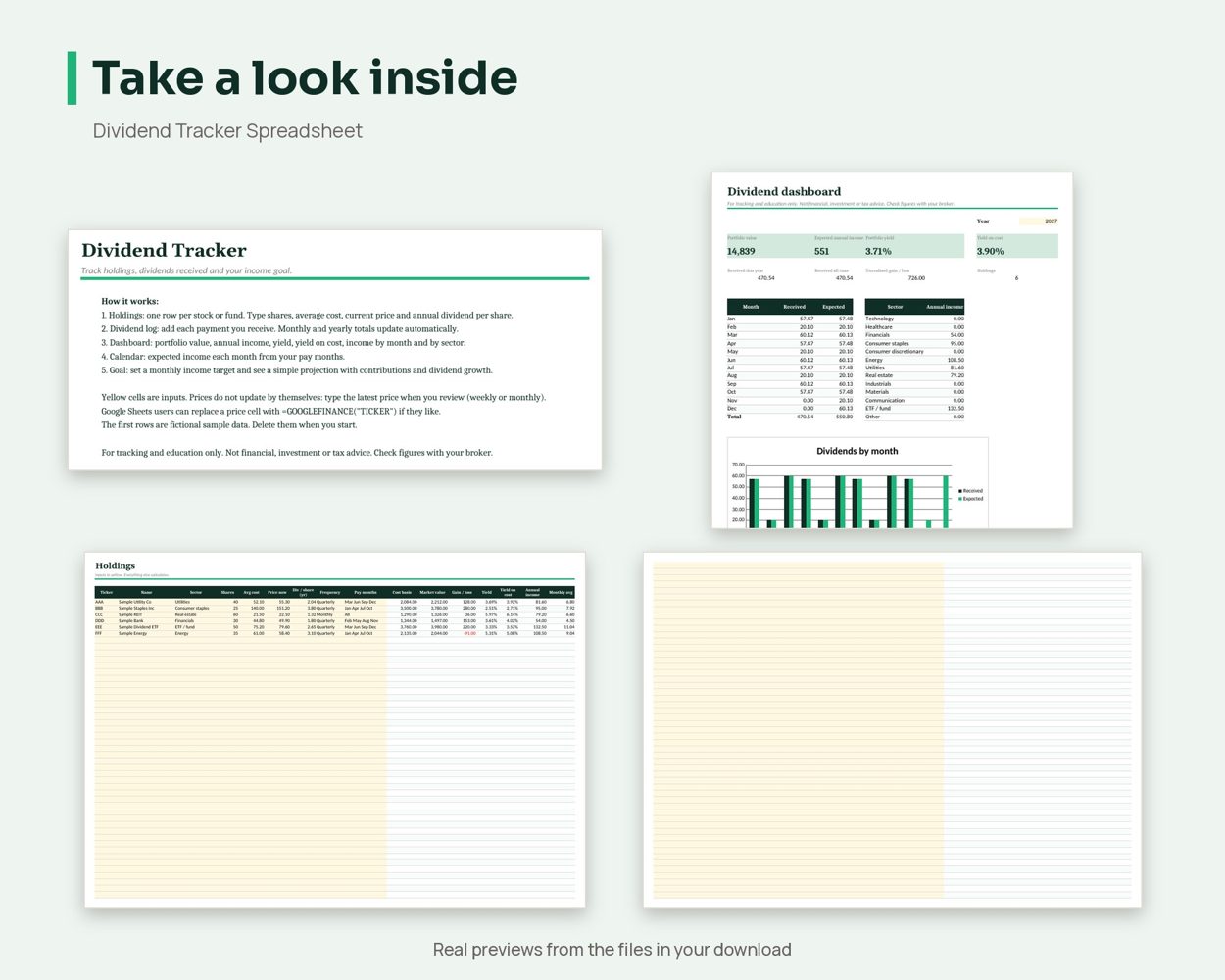
Task: Open the blank lined sheet preview
Action: [892, 730]
